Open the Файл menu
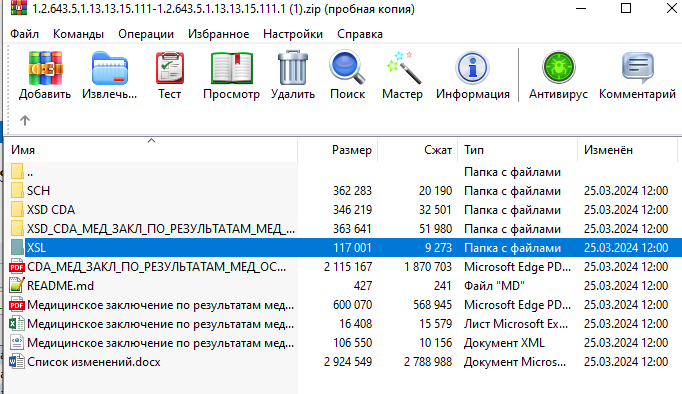The image size is (682, 394). pyautogui.click(x=24, y=34)
